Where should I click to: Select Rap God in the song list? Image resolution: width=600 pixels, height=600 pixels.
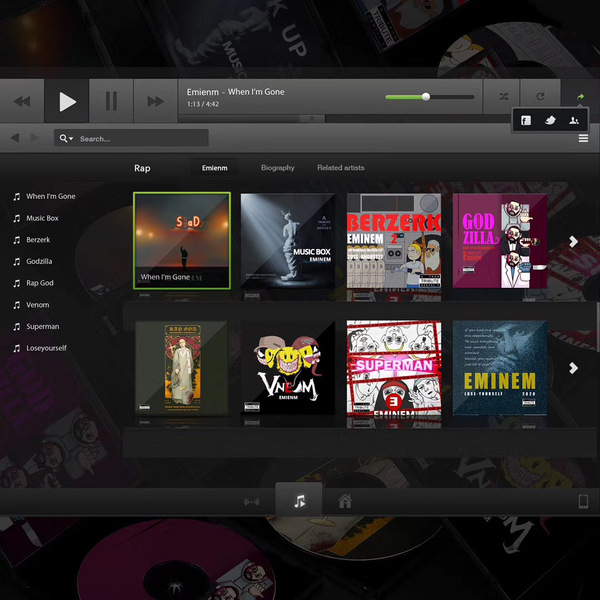point(40,283)
